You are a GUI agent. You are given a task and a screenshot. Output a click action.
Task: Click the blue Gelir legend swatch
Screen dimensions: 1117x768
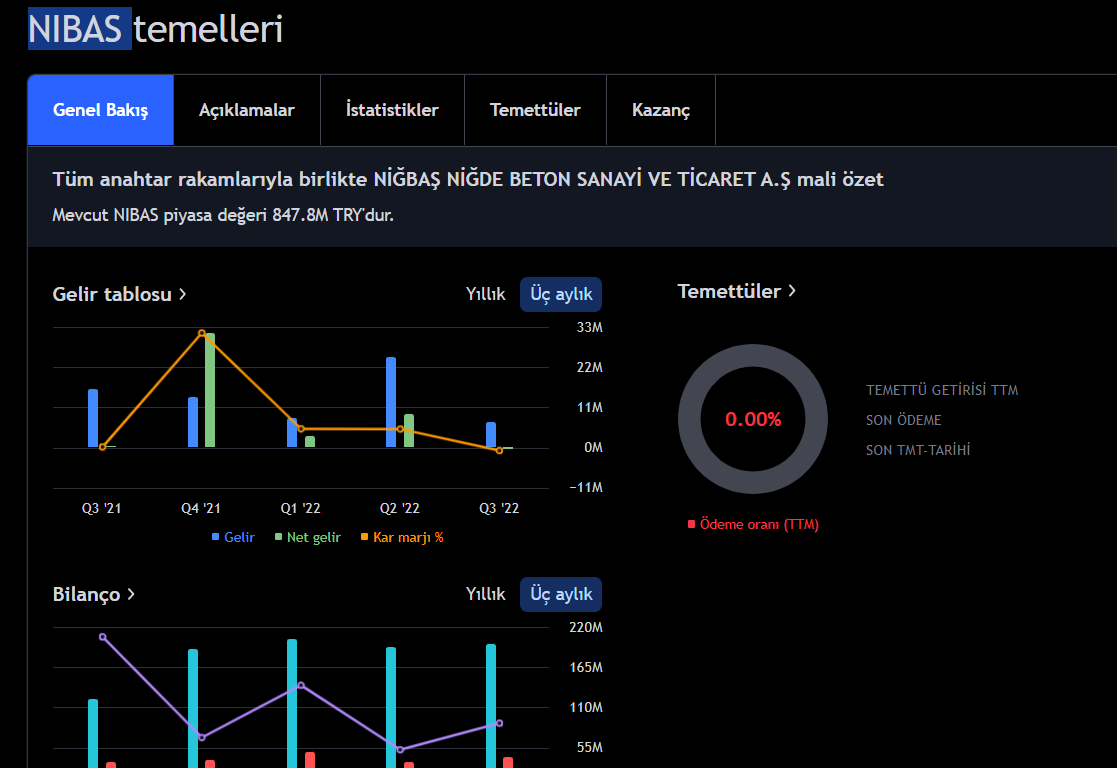tap(215, 536)
